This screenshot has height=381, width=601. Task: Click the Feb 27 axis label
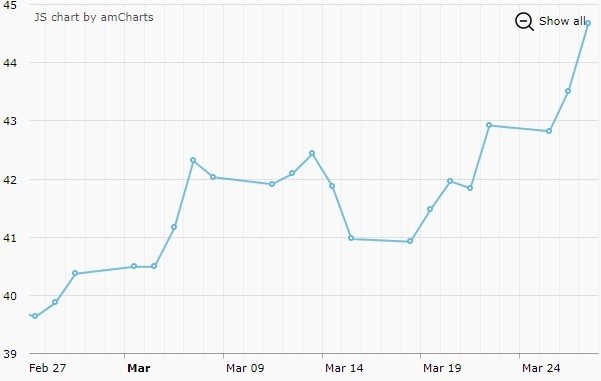point(48,368)
